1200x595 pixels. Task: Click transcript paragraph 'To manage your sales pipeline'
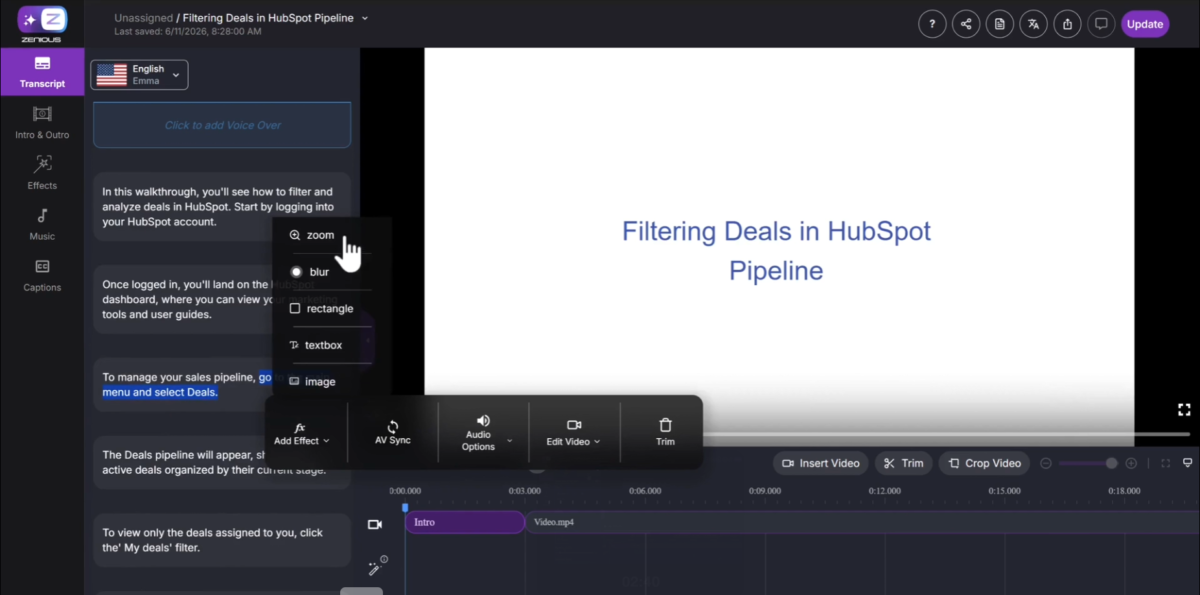pyautogui.click(x=222, y=384)
